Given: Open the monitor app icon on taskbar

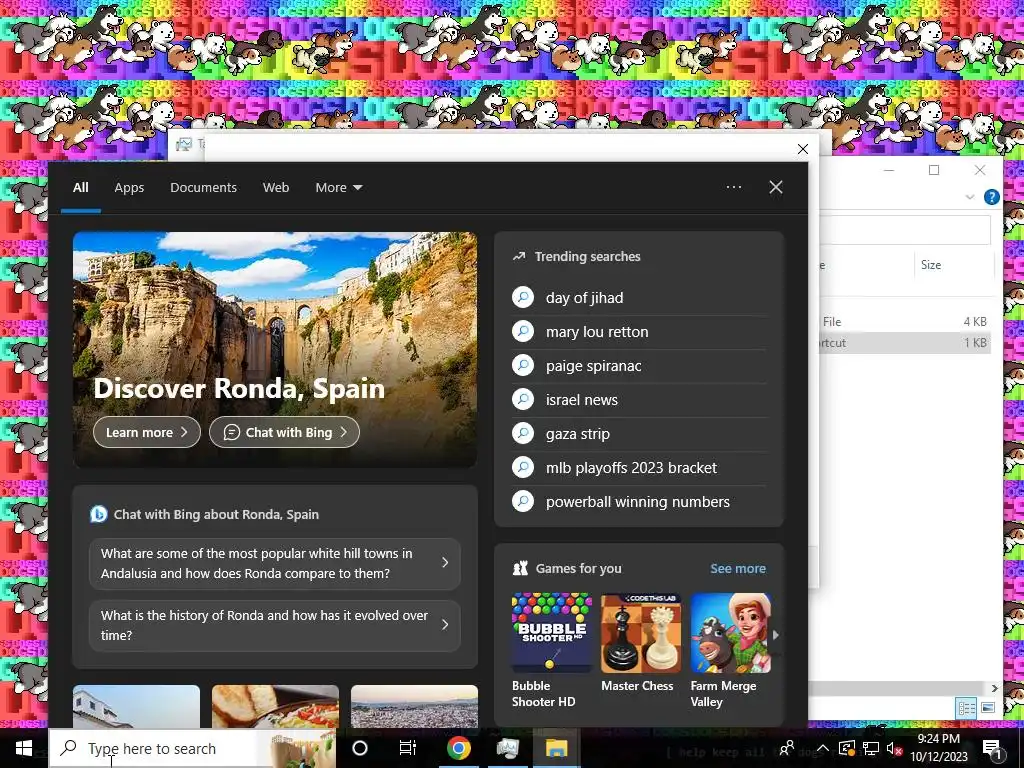Looking at the screenshot, I should coord(507,748).
